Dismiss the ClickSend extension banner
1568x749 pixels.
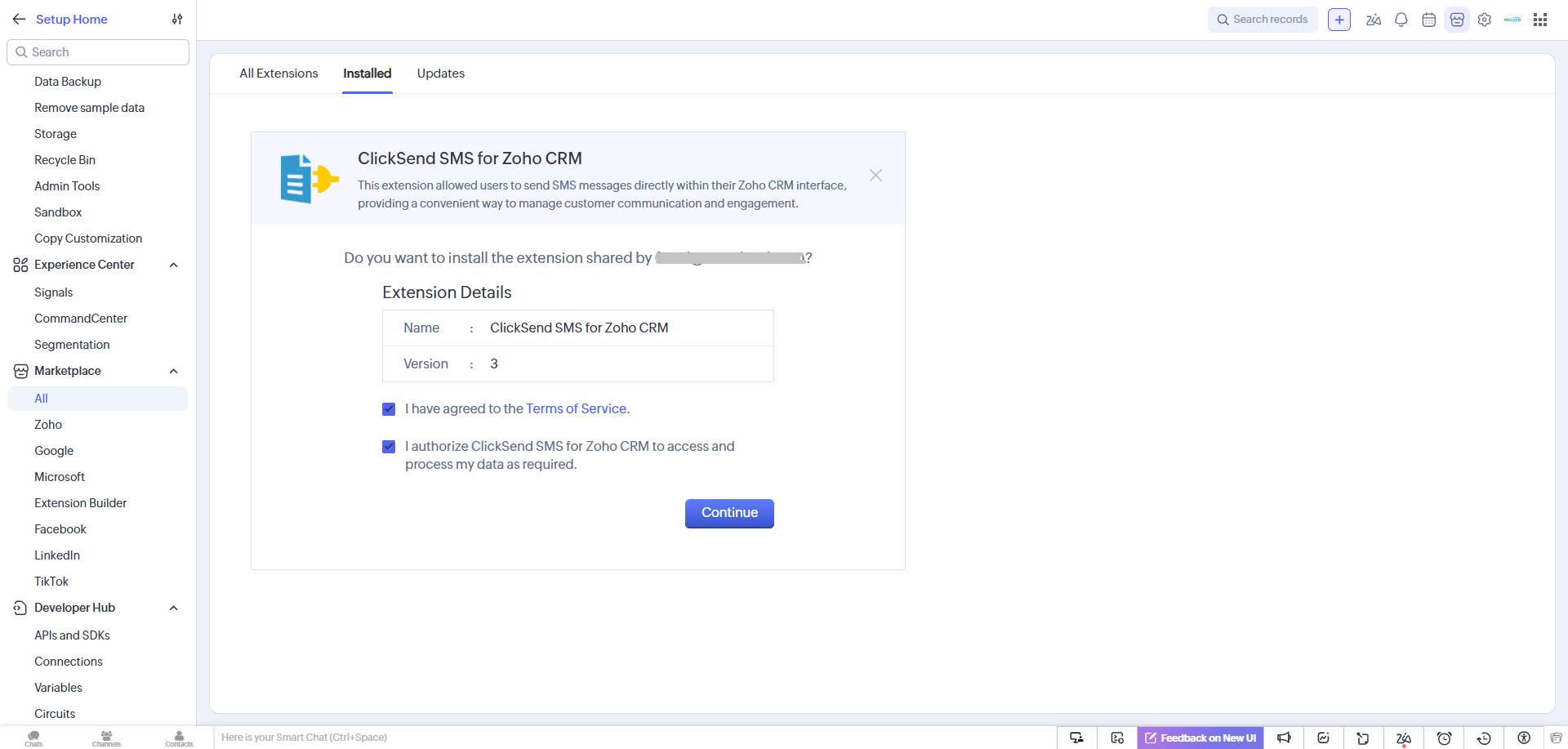[x=875, y=176]
